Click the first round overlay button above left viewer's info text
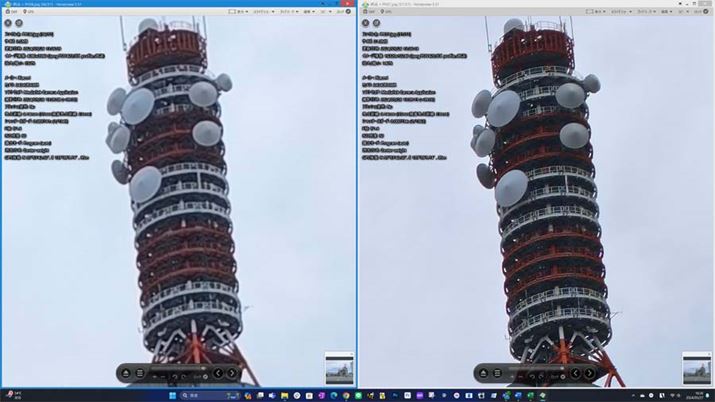Screen dimensions: 715x402 coord(8,23)
